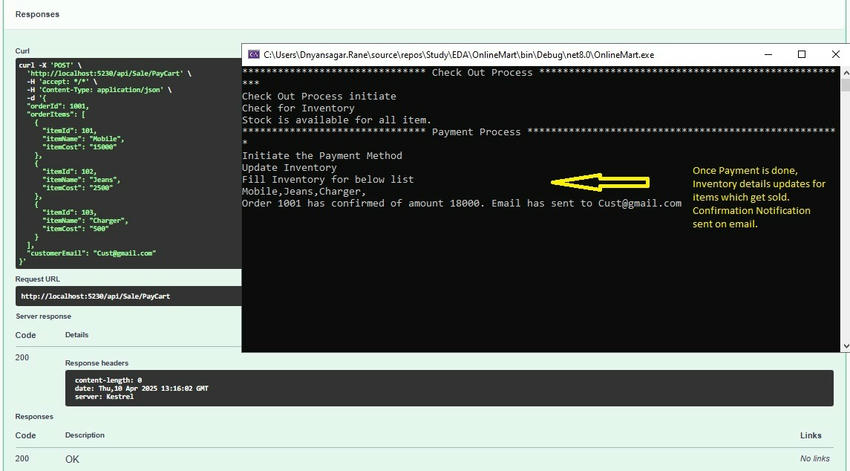Click the 'date: Thu,10 Apr 2025' header line

(141, 389)
